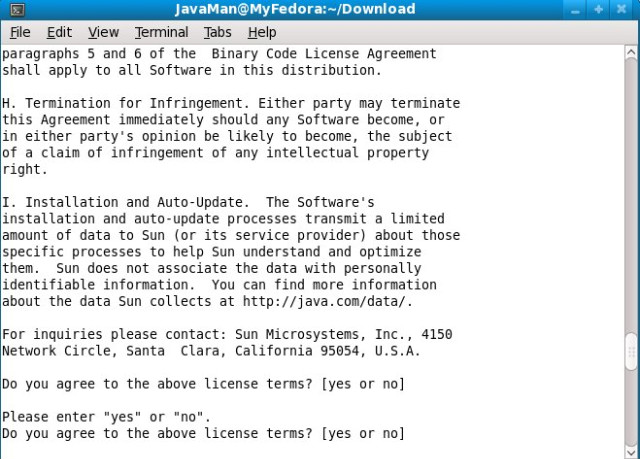Open the View menu

click(x=103, y=32)
